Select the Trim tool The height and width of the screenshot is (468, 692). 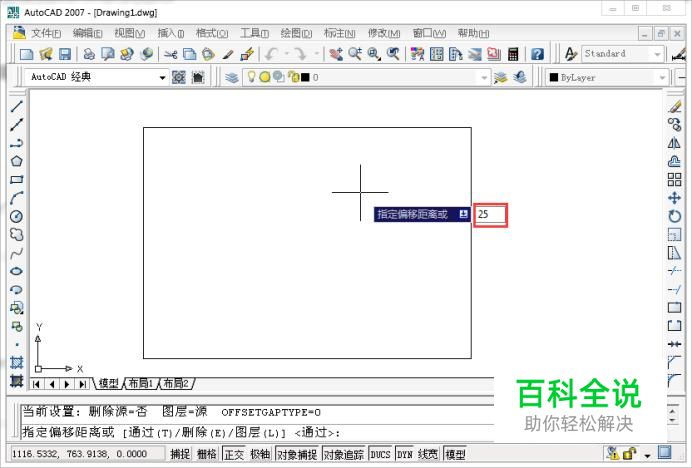tap(674, 271)
